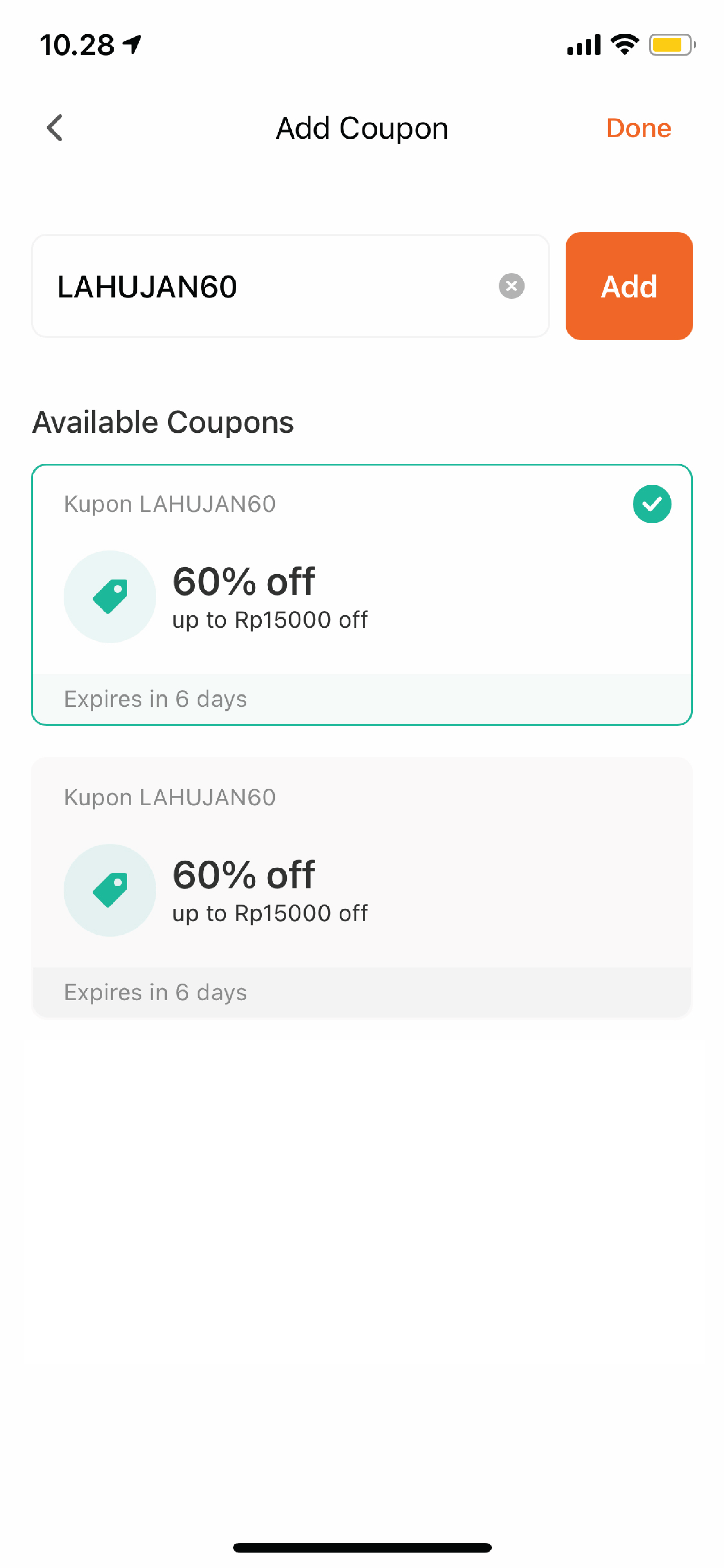Open expiry footer of the unselected coupon
Screen dimensions: 724x1568
[362, 992]
